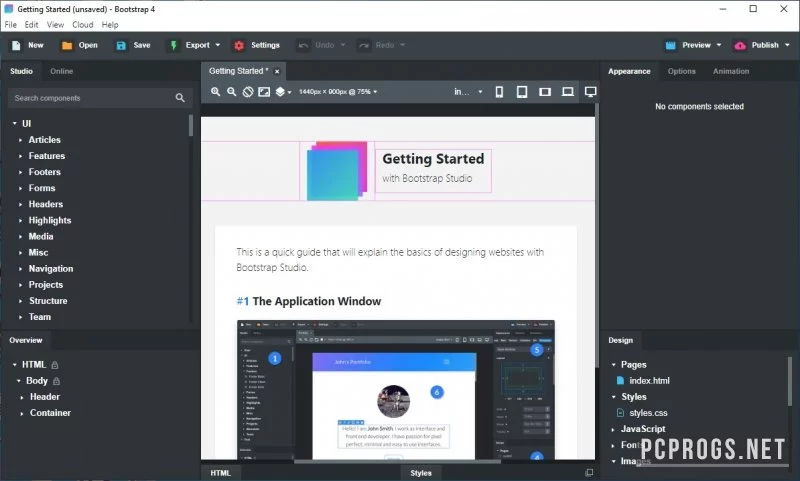Select the Team category

click(39, 317)
